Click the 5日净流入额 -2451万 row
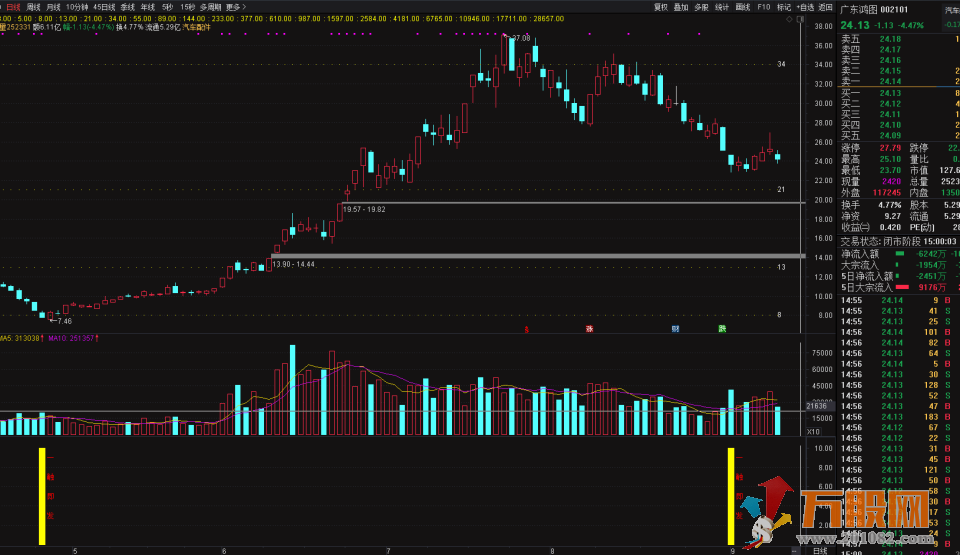The width and height of the screenshot is (960, 555). pyautogui.click(x=899, y=276)
